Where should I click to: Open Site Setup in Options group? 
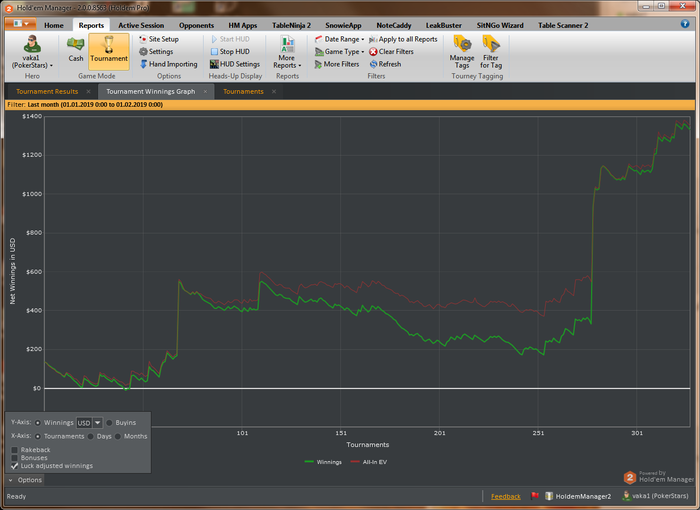tap(162, 39)
